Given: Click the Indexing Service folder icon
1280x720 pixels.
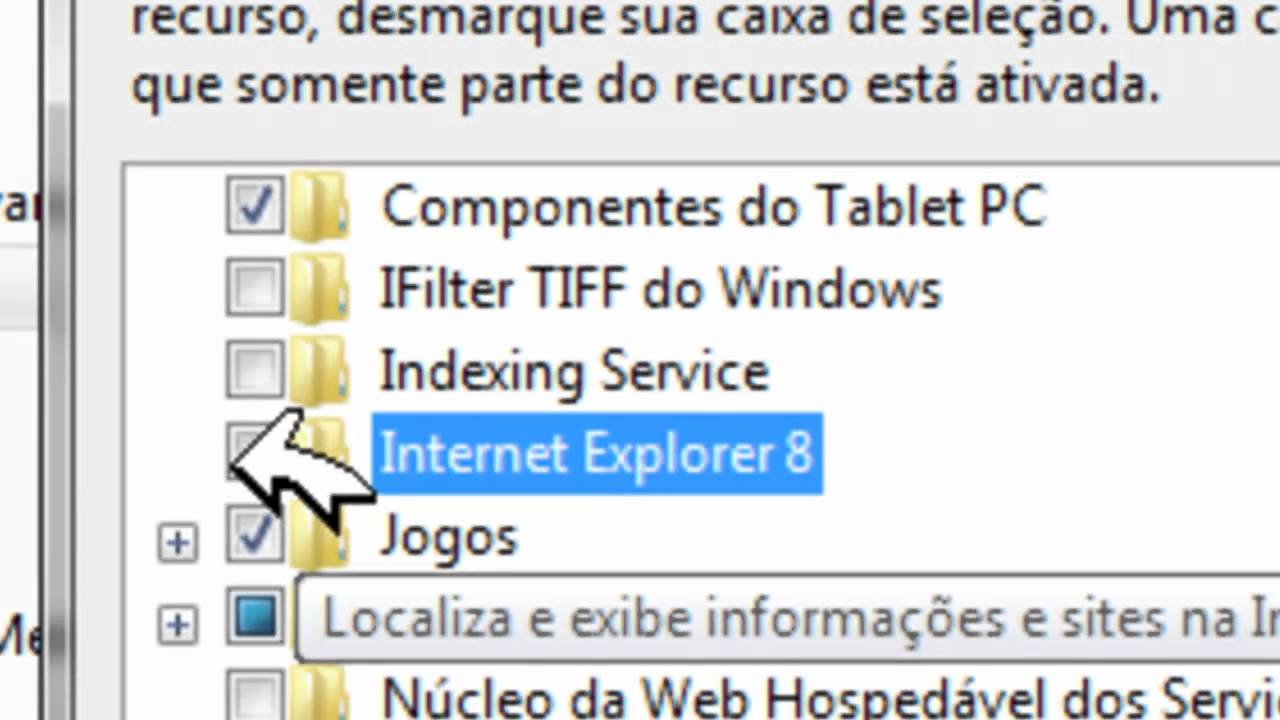Looking at the screenshot, I should (x=319, y=371).
